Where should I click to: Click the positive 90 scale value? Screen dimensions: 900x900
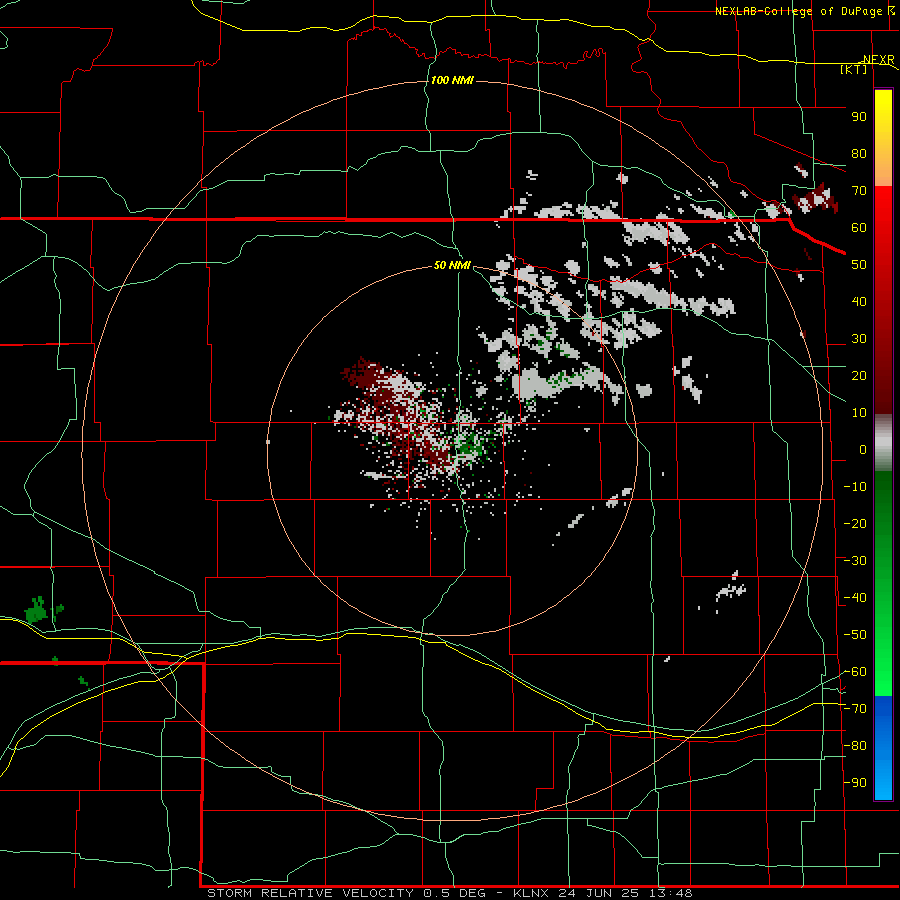pyautogui.click(x=859, y=117)
